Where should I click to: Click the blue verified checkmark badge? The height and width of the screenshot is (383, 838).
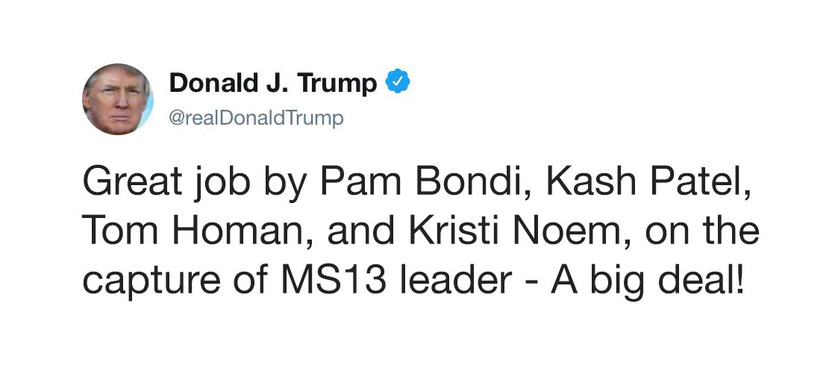pyautogui.click(x=398, y=82)
